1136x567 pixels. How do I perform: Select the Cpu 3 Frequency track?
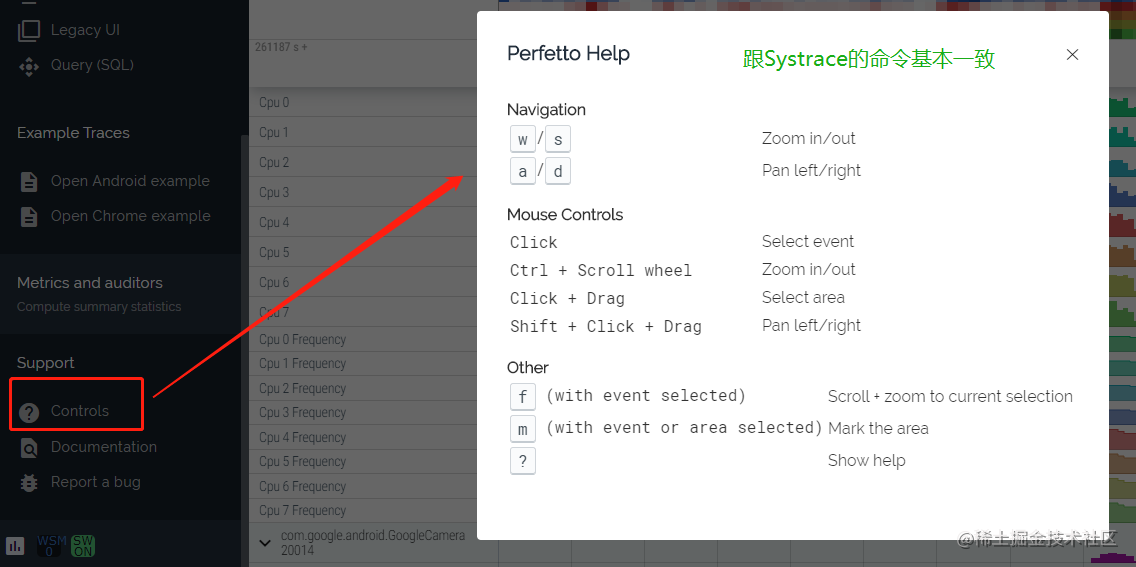(370, 413)
